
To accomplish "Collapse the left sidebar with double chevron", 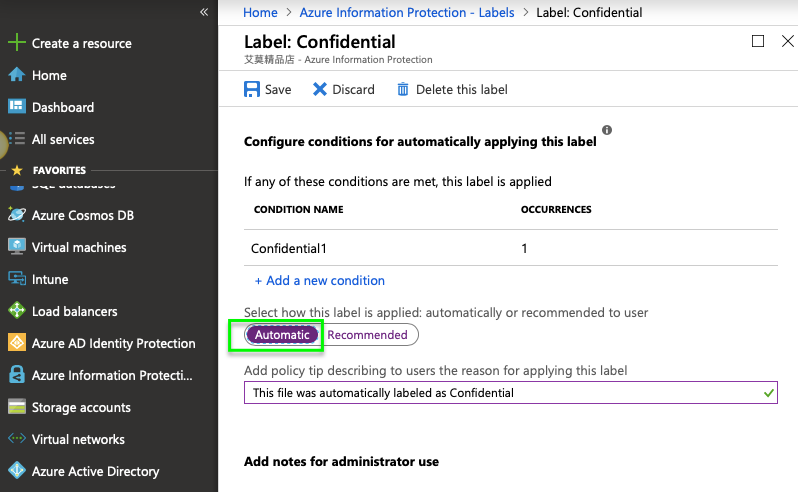I will [x=204, y=12].
